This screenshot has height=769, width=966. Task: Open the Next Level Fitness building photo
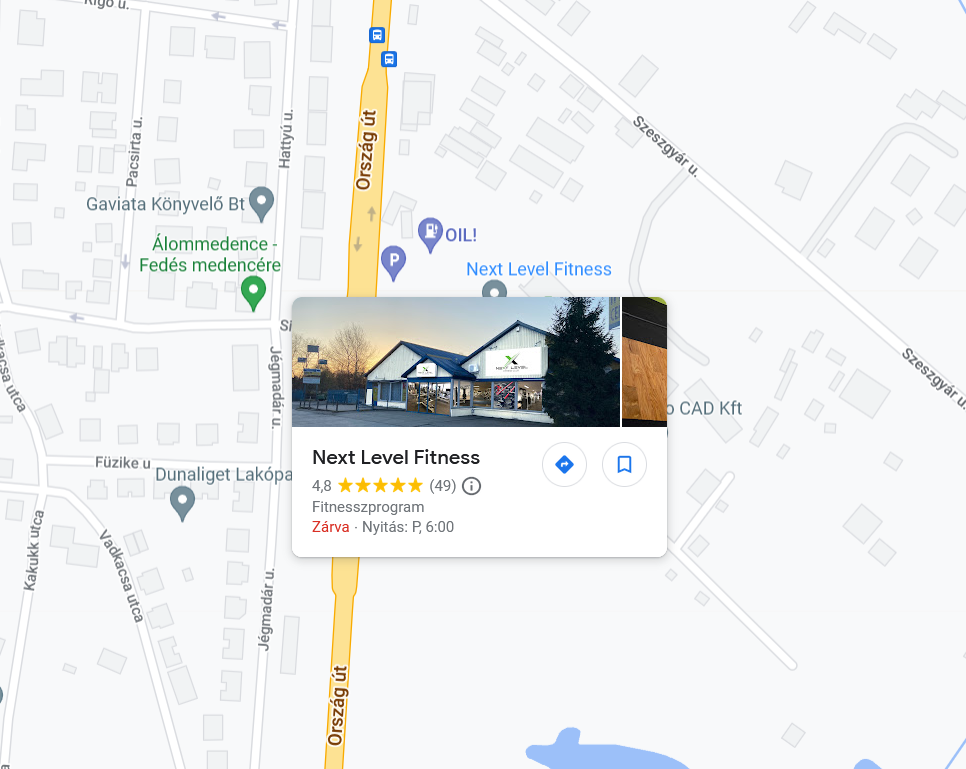(456, 362)
